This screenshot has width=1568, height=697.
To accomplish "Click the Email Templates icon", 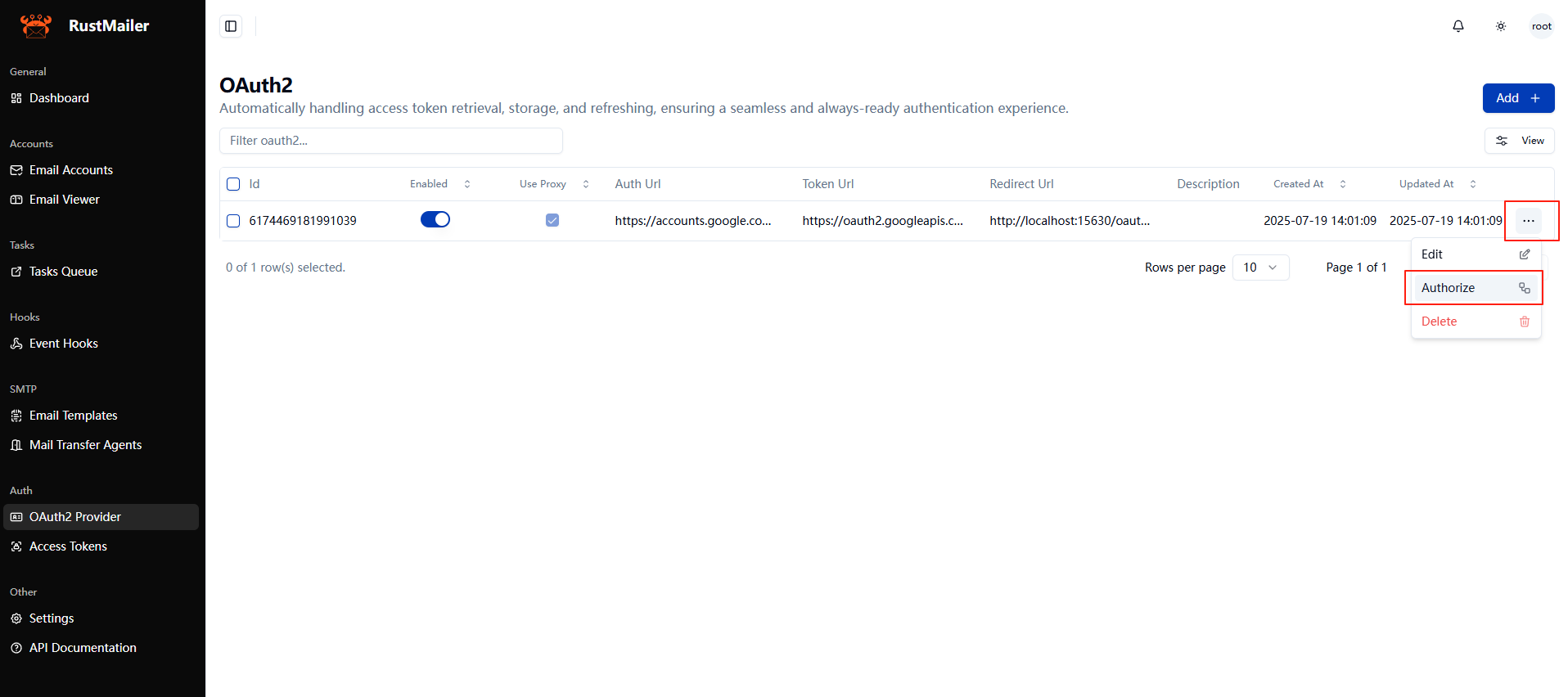I will (16, 416).
